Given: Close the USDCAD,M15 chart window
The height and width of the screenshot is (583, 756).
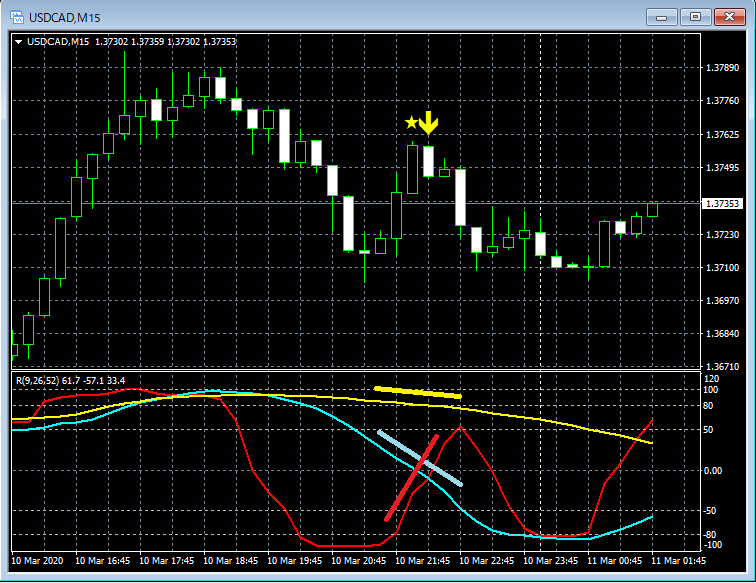Looking at the screenshot, I should (x=729, y=17).
